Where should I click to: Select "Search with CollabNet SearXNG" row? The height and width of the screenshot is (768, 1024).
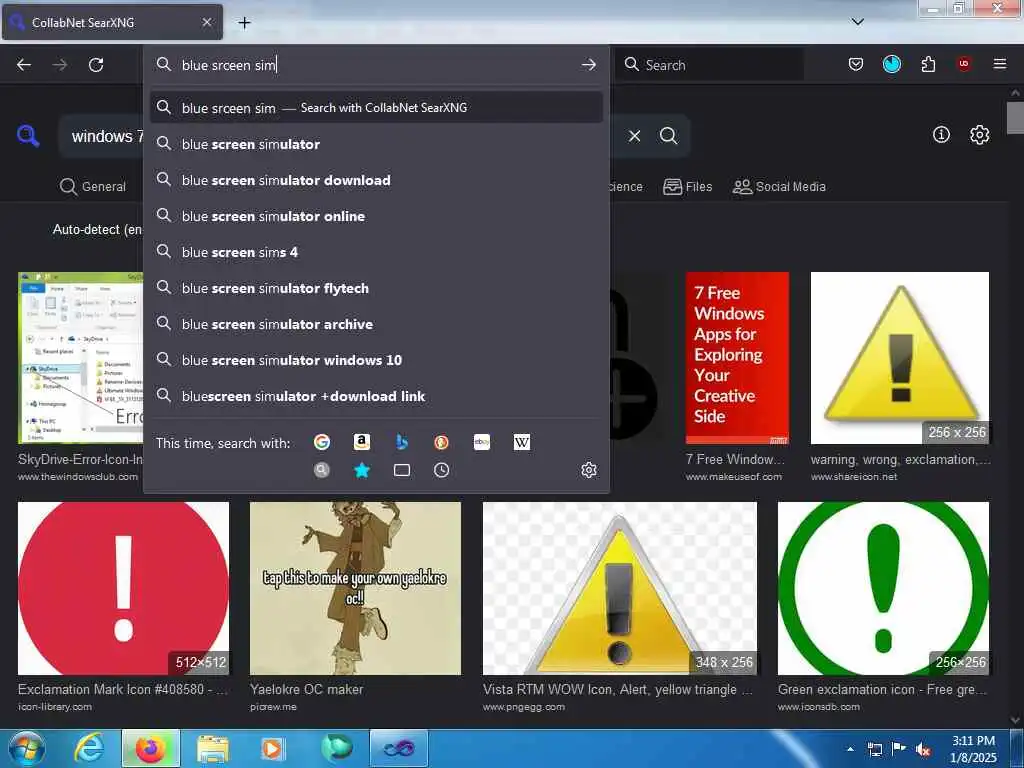coord(376,108)
